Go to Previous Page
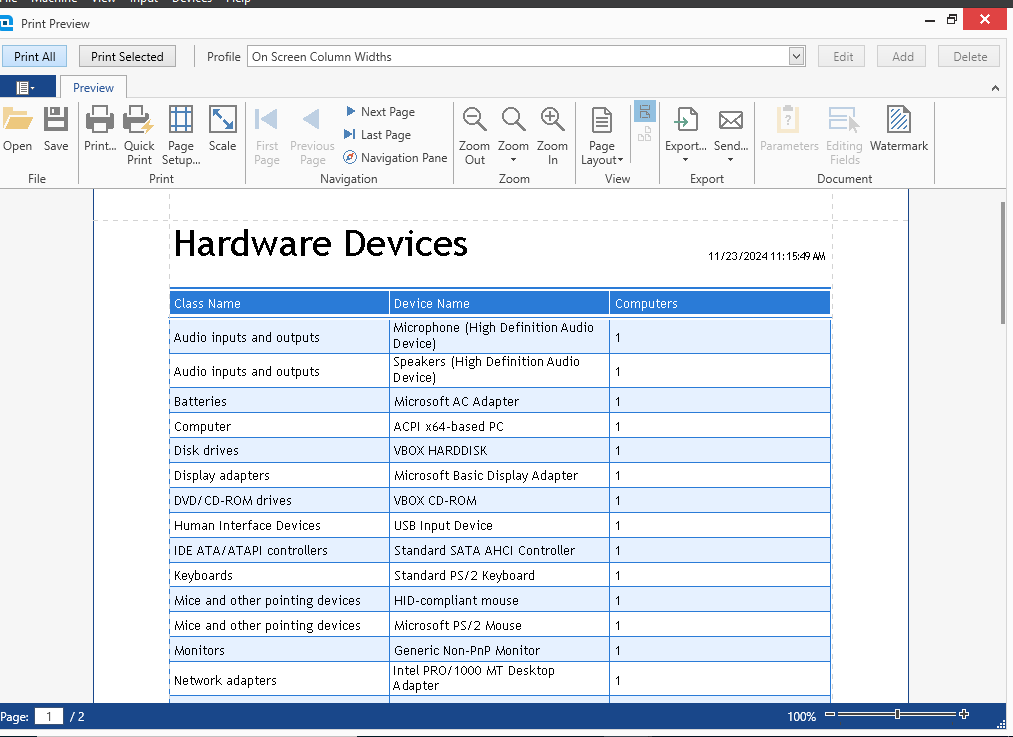 coord(312,135)
